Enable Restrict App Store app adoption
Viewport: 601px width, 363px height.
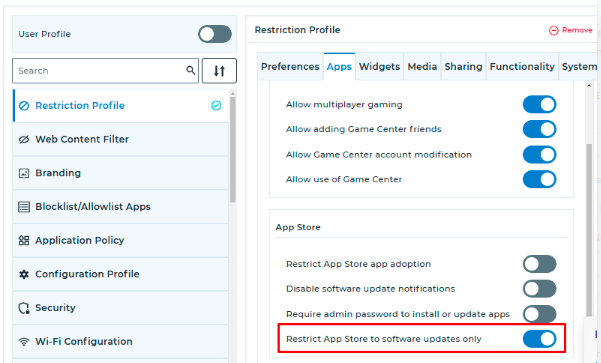(539, 264)
